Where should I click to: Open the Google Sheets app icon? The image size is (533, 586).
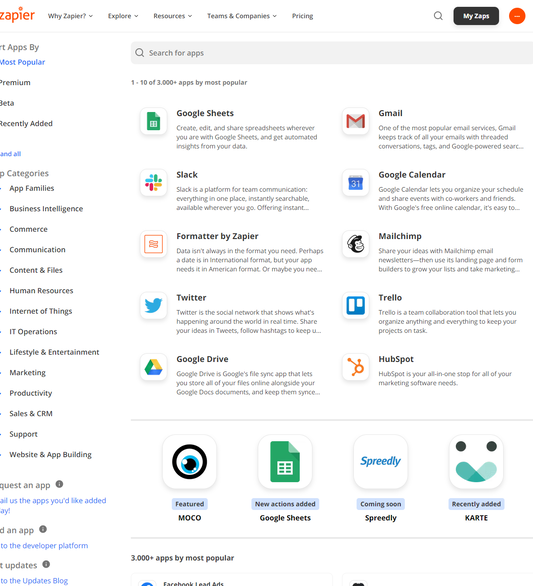click(153, 121)
